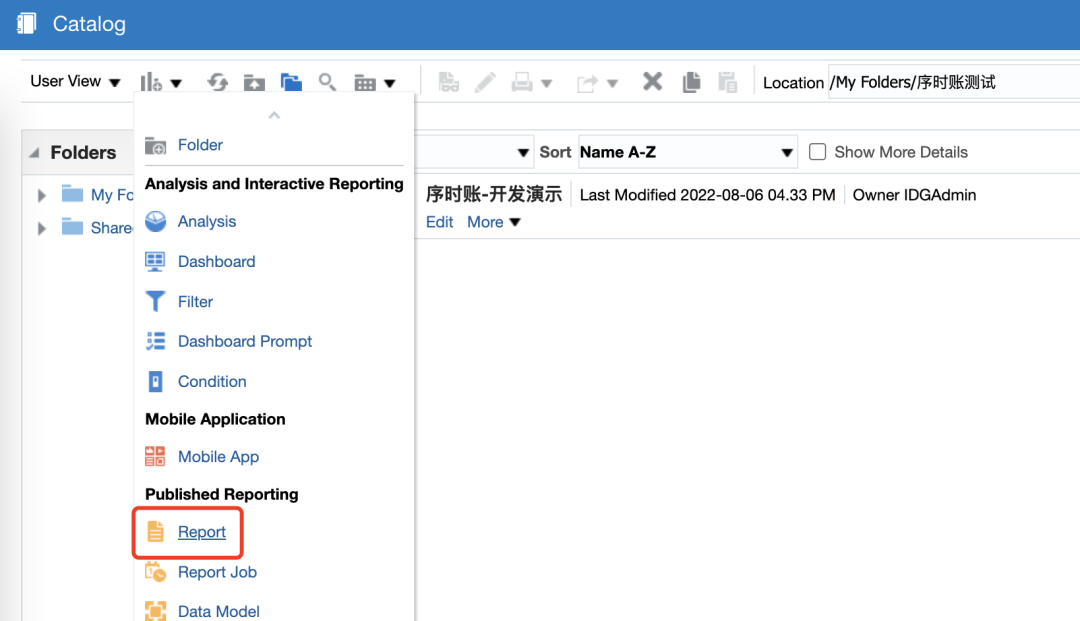Screen dimensions: 1080x621
Task: Select Dashboard menu entry
Action: [x=216, y=261]
